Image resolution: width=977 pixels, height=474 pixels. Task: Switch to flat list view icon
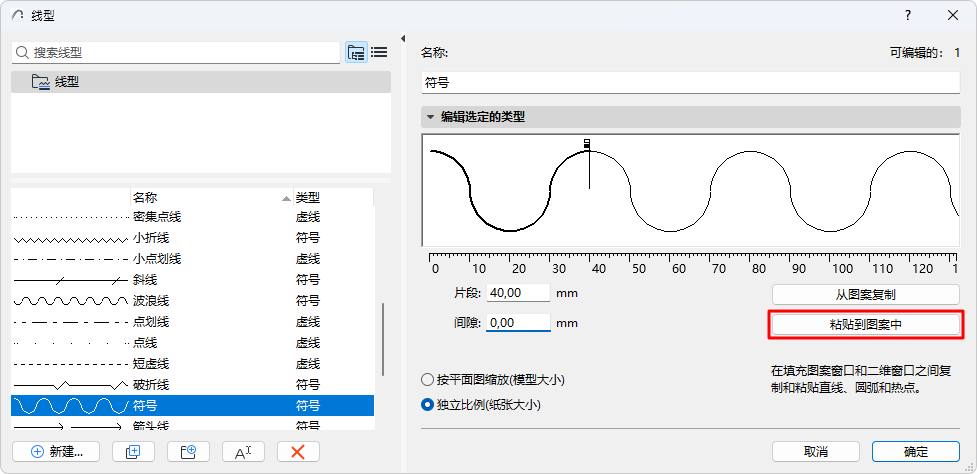[379, 52]
